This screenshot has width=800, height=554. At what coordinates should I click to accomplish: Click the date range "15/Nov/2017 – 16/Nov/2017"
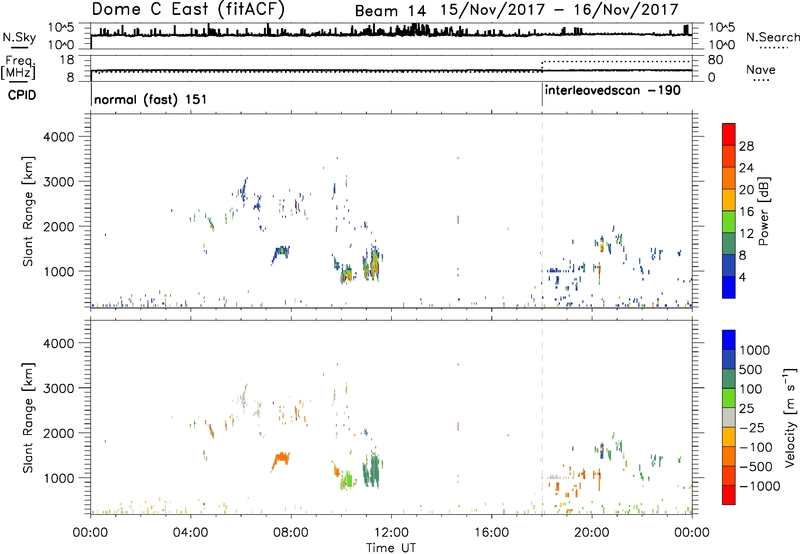point(560,10)
